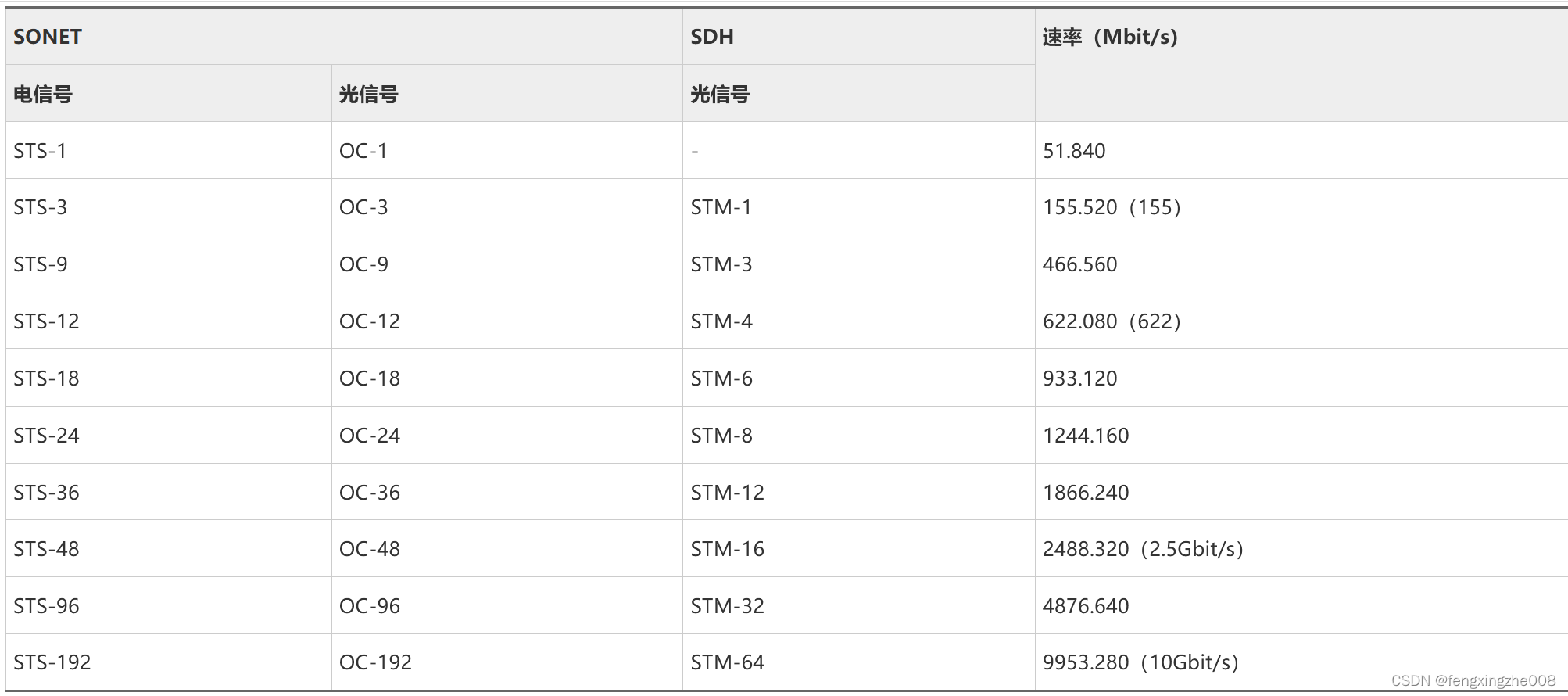Click the STS-192 cell
This screenshot has width=1568, height=696.
tap(52, 662)
